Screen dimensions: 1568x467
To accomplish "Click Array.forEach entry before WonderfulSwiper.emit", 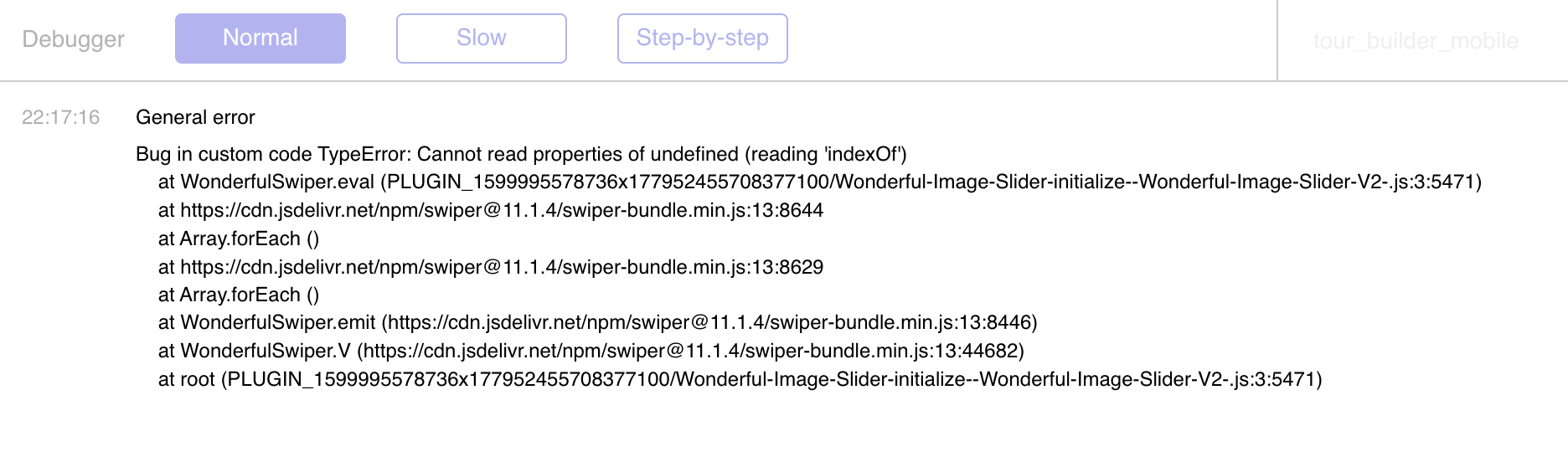I will click(239, 295).
